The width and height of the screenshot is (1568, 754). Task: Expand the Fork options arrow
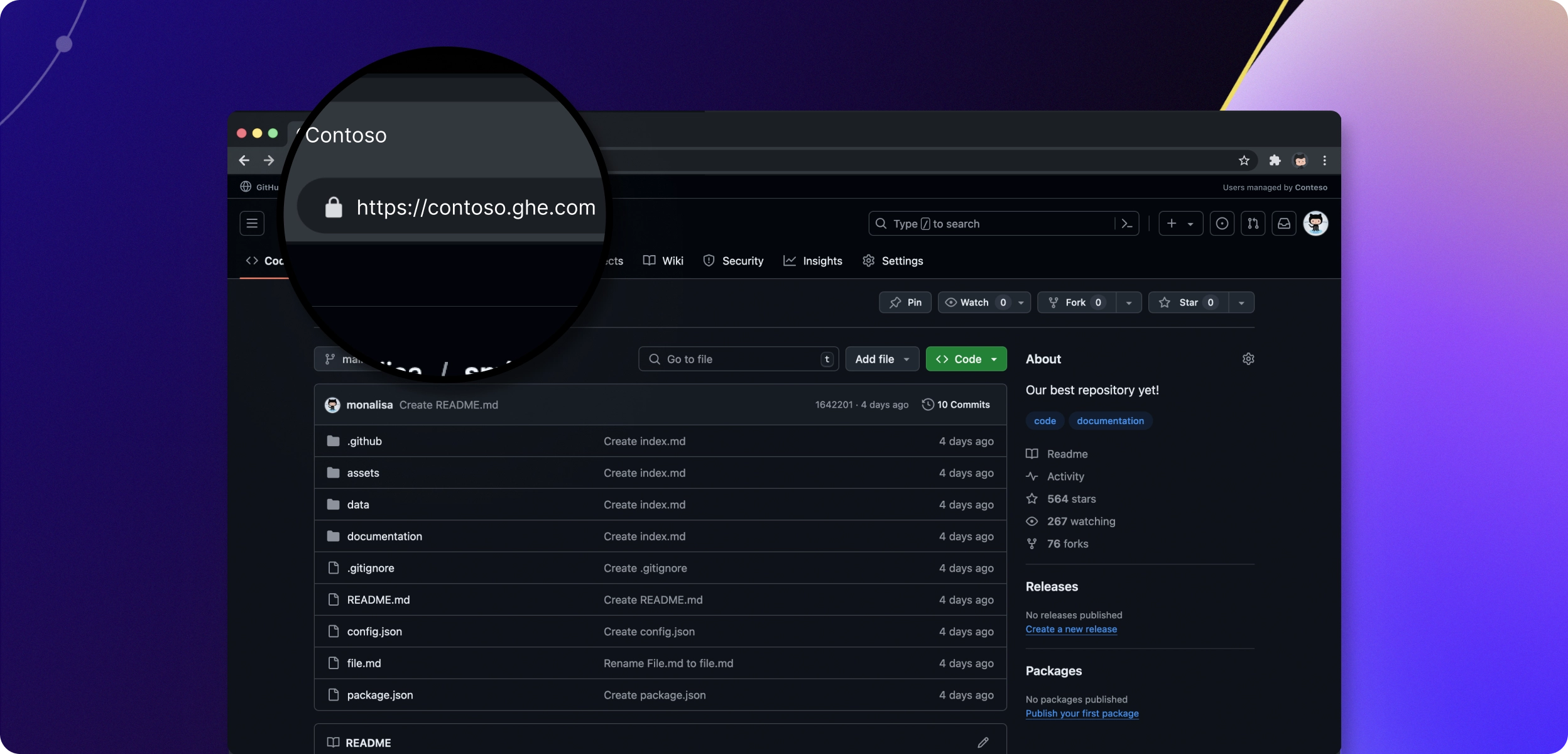click(1129, 302)
